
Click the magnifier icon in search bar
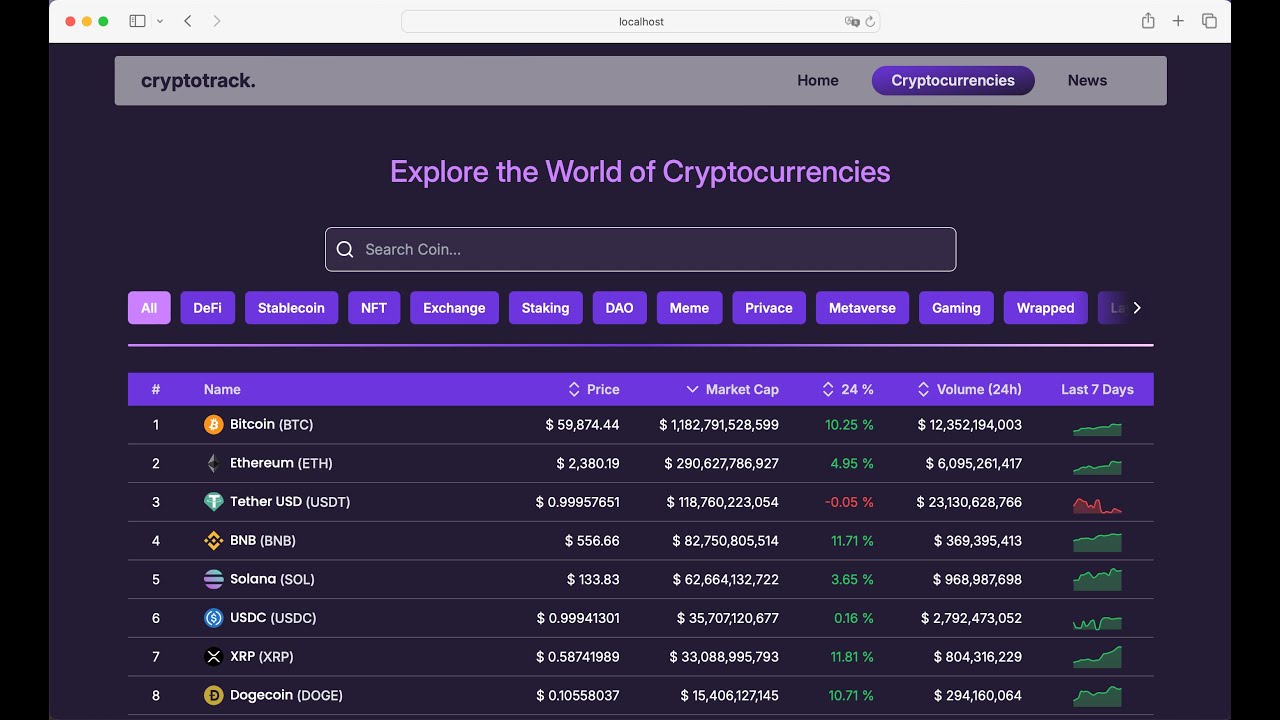(x=345, y=249)
